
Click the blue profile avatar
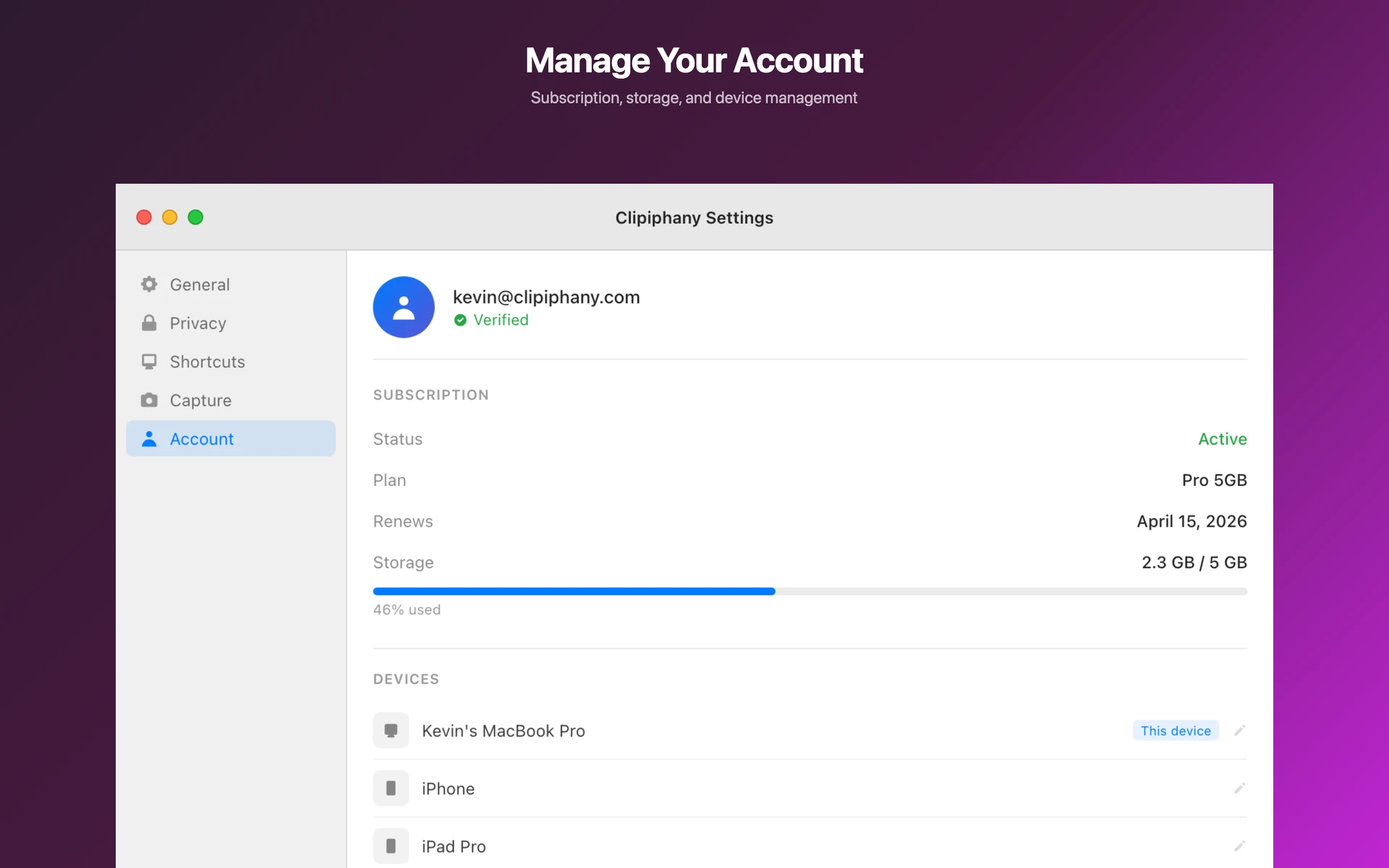[404, 307]
